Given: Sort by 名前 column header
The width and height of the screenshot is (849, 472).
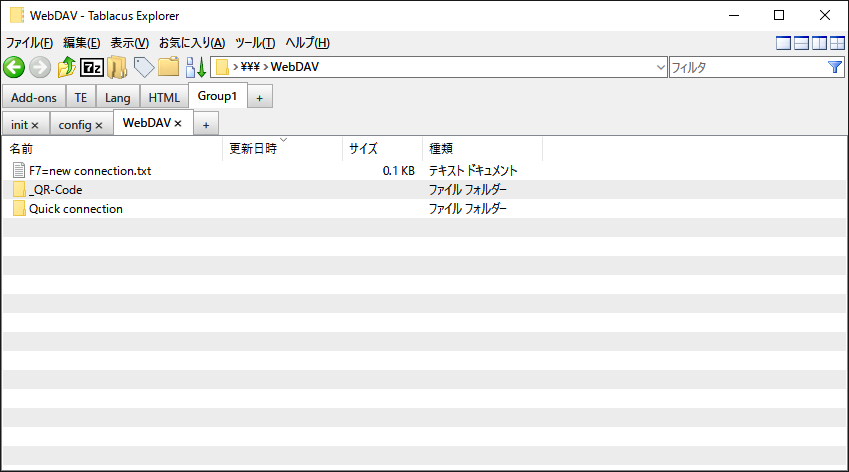Looking at the screenshot, I should [113, 148].
